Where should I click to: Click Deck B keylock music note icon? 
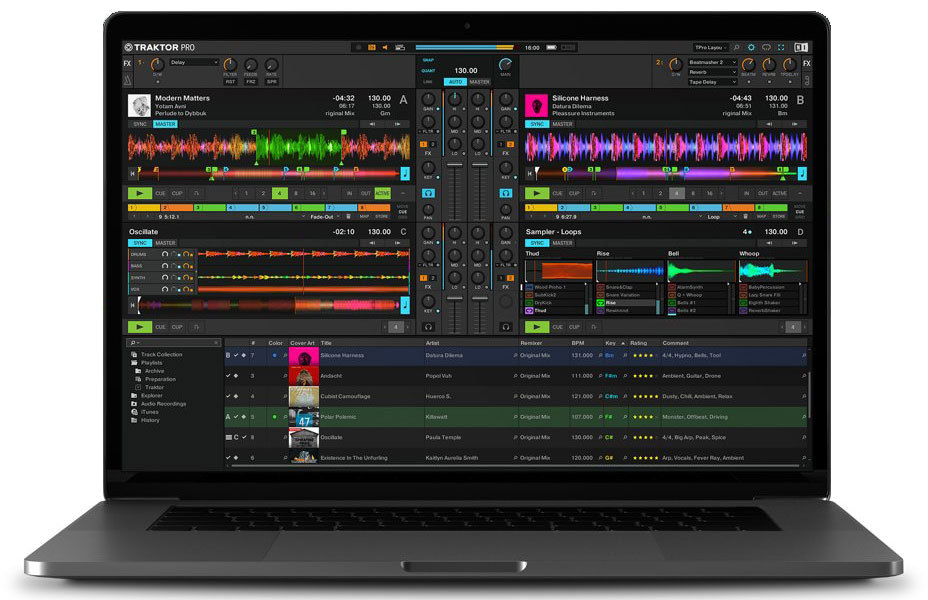point(802,173)
